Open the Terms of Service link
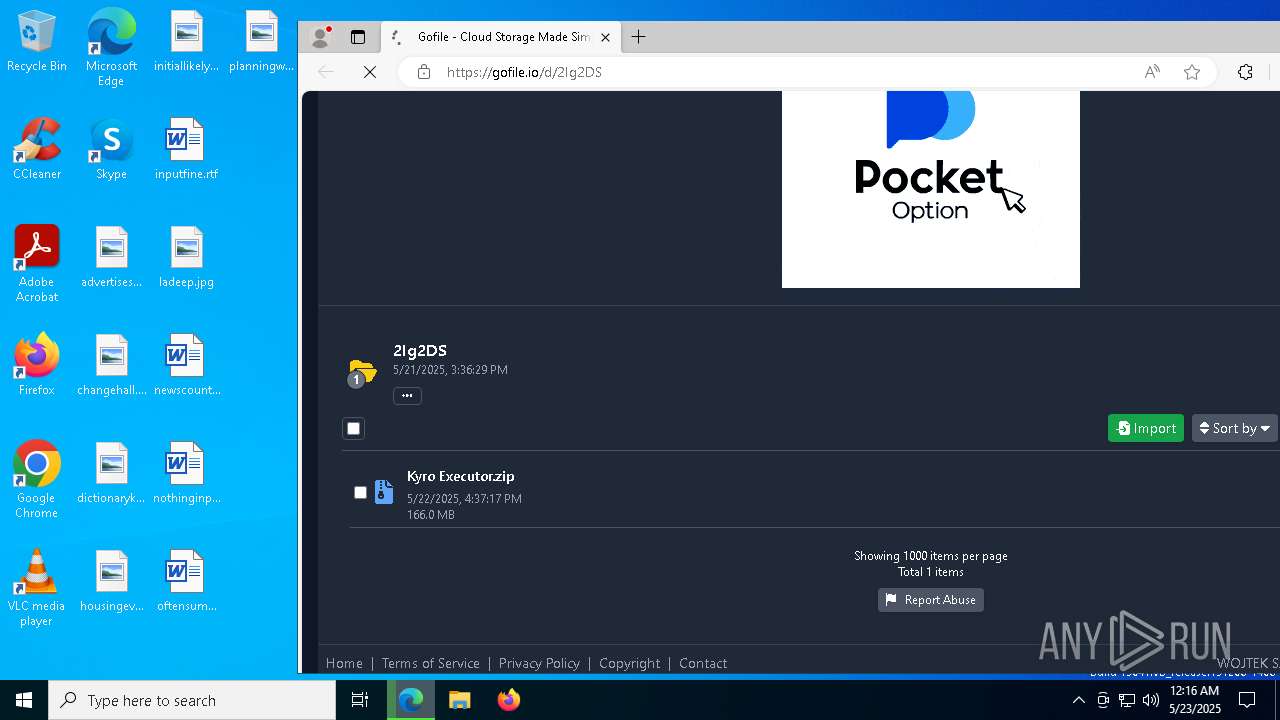 [430, 663]
